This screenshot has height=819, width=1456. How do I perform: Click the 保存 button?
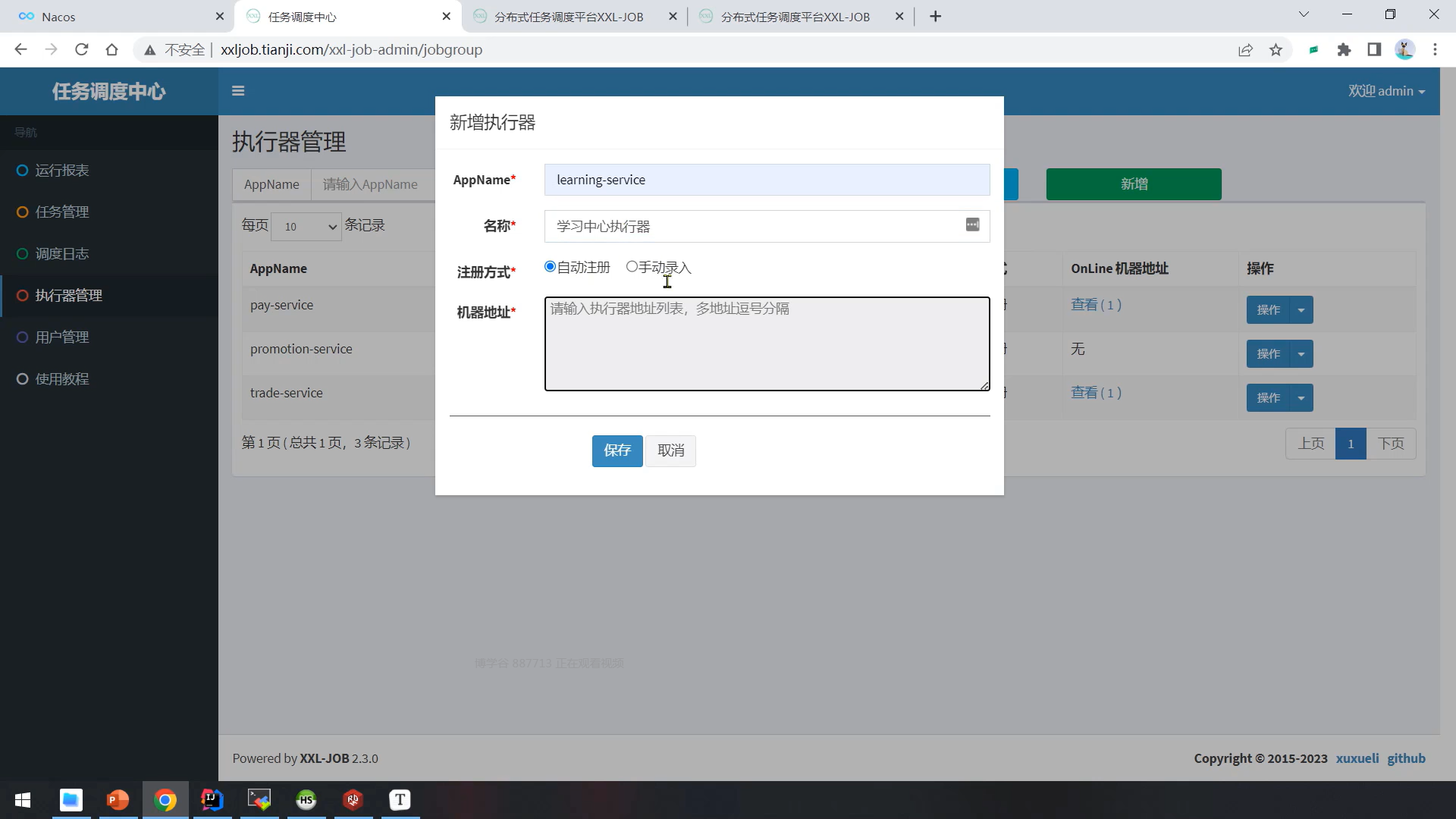tap(617, 450)
